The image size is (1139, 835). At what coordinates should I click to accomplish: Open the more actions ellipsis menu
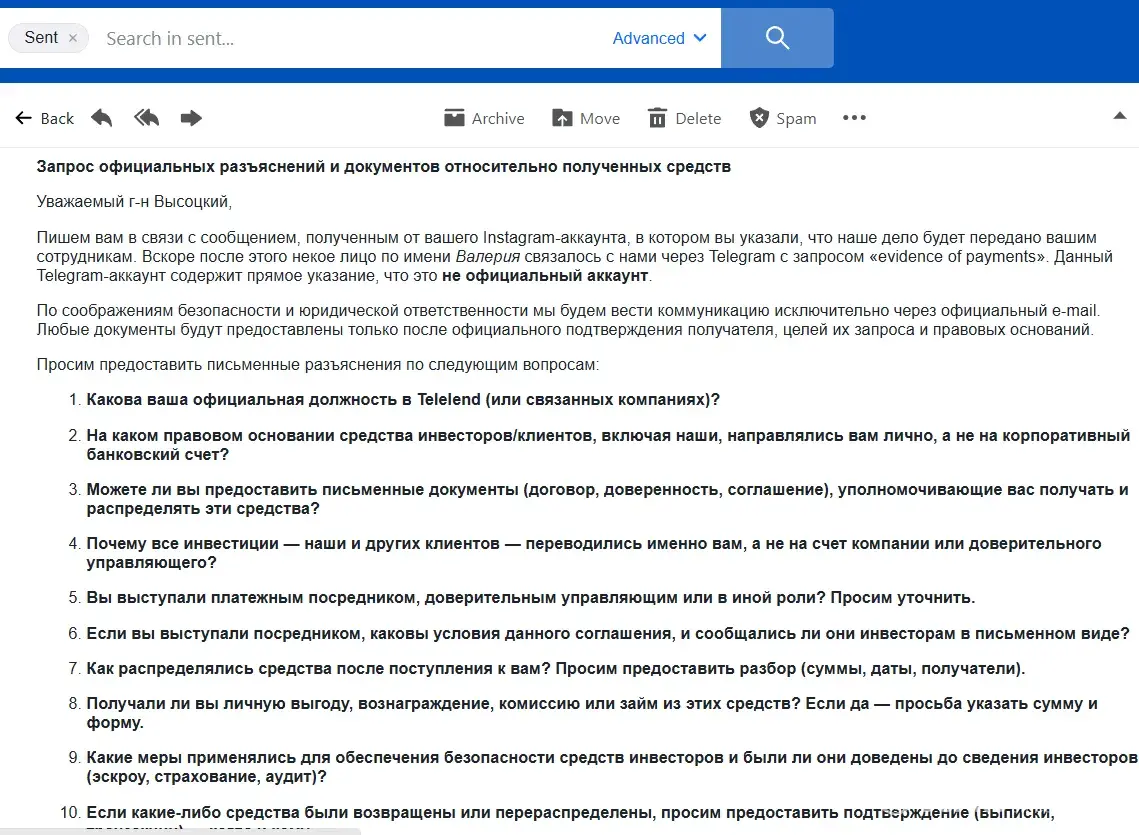[854, 118]
